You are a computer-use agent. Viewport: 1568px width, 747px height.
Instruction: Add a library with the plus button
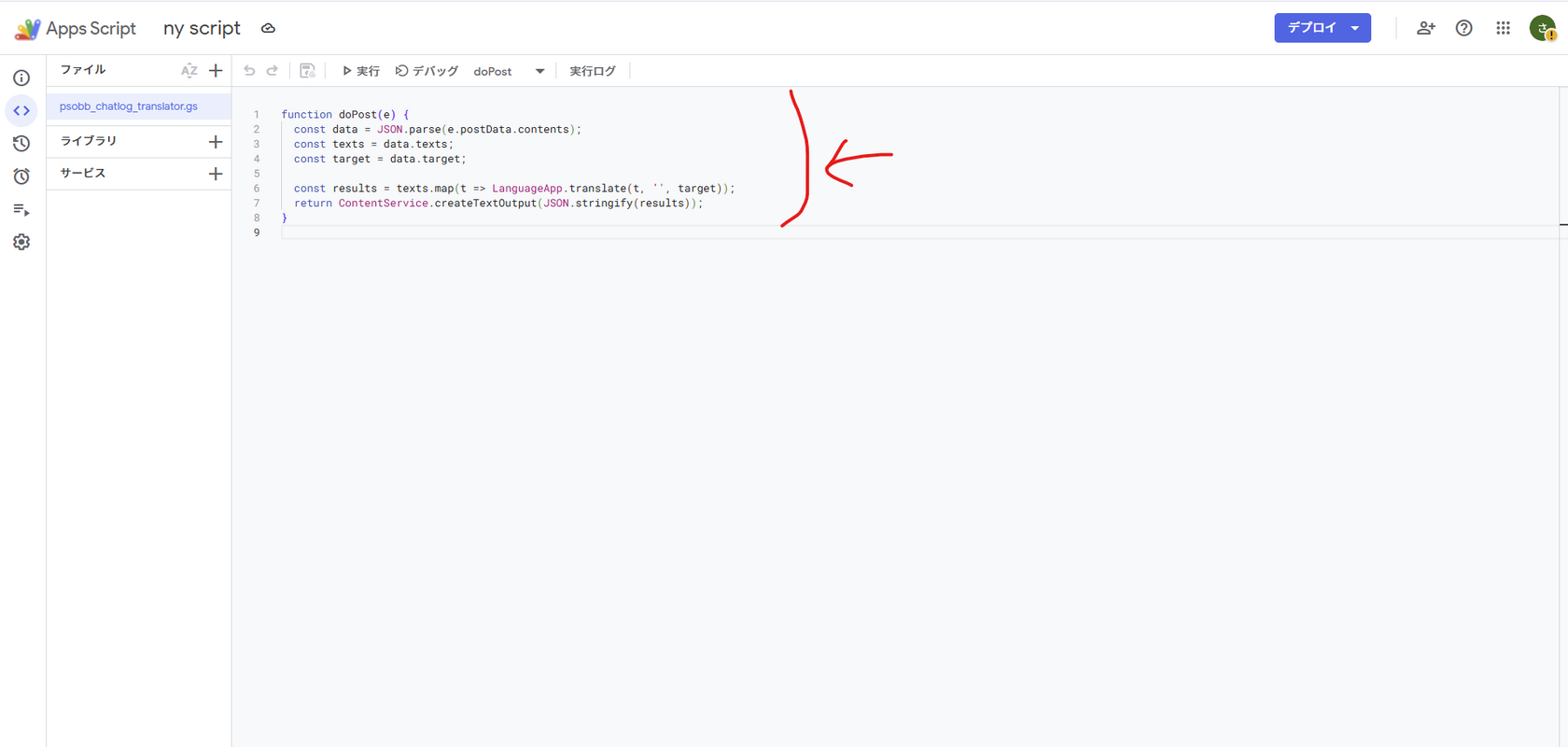click(216, 142)
